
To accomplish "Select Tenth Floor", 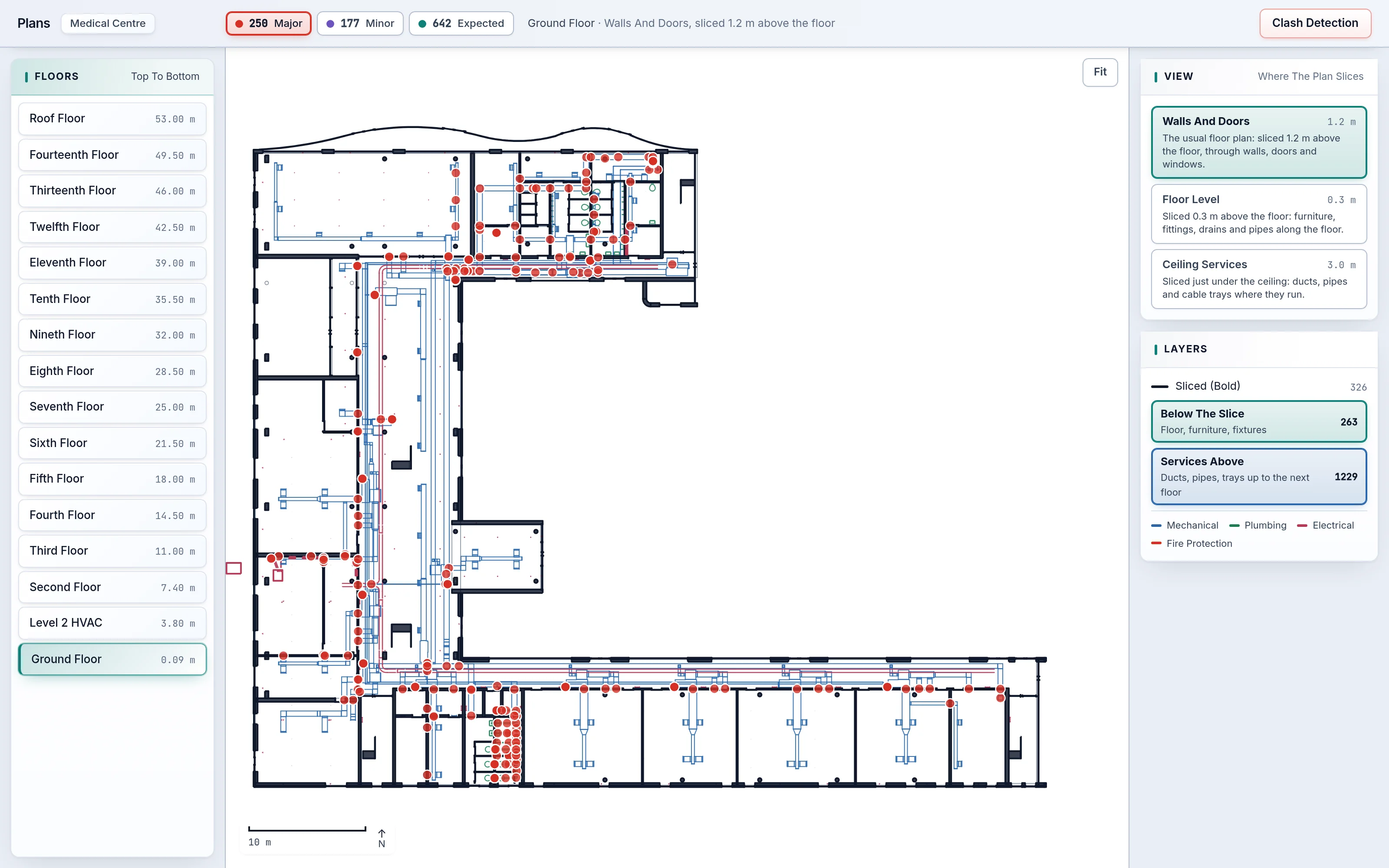I will pos(112,299).
